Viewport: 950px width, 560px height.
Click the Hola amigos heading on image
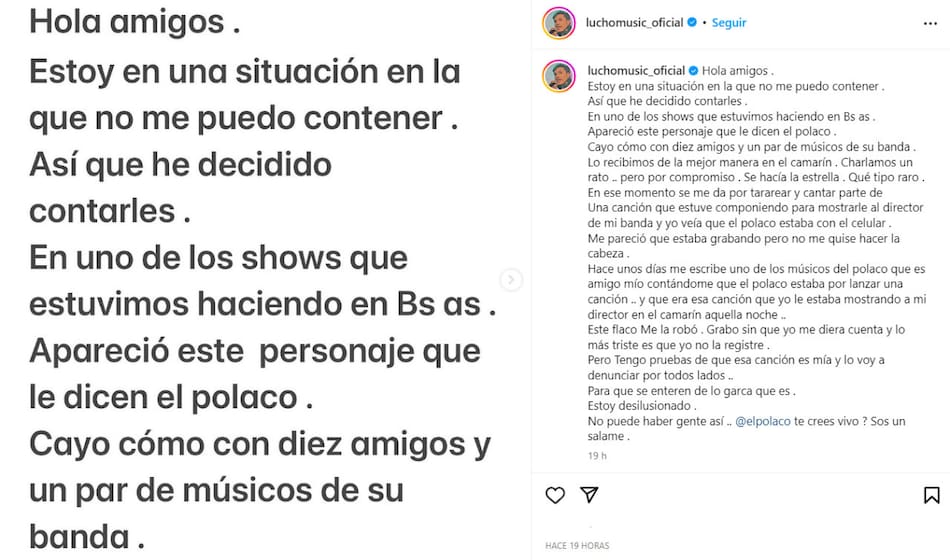[134, 21]
